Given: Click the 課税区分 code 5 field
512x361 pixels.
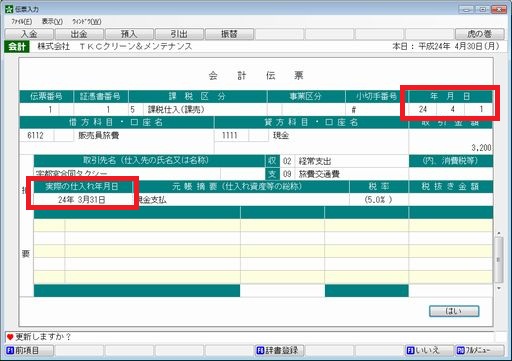Looking at the screenshot, I should (136, 109).
